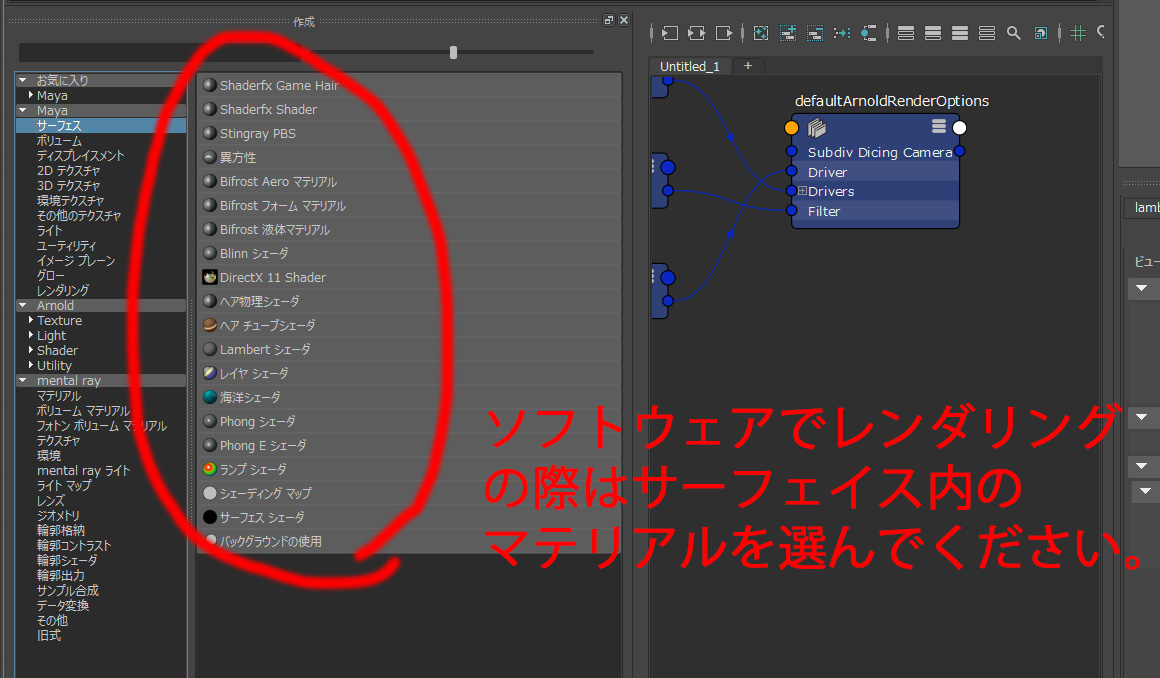
Task: Toggle node swatch size icon
Action: (x=1040, y=33)
